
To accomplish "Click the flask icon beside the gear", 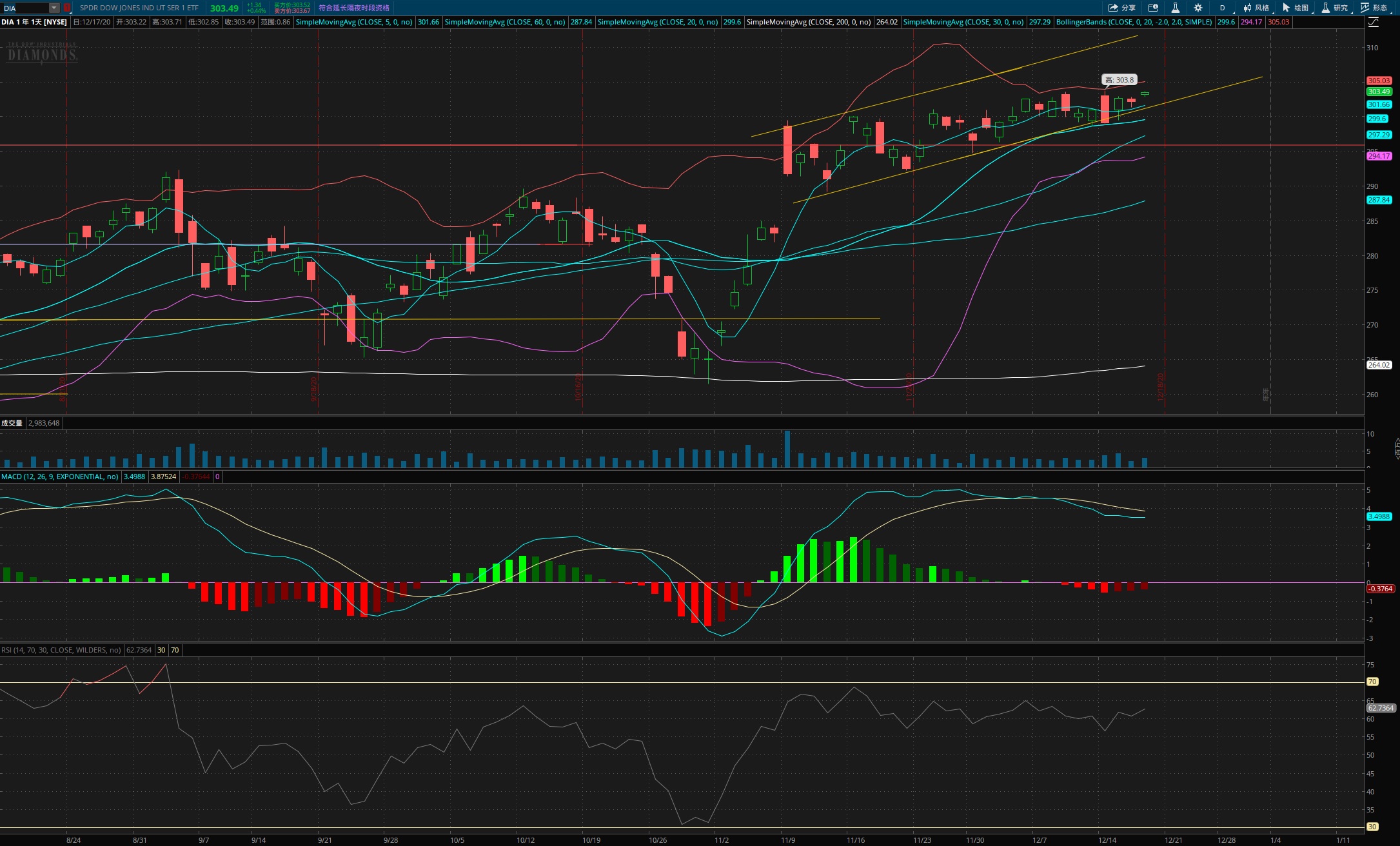I will click(1175, 8).
